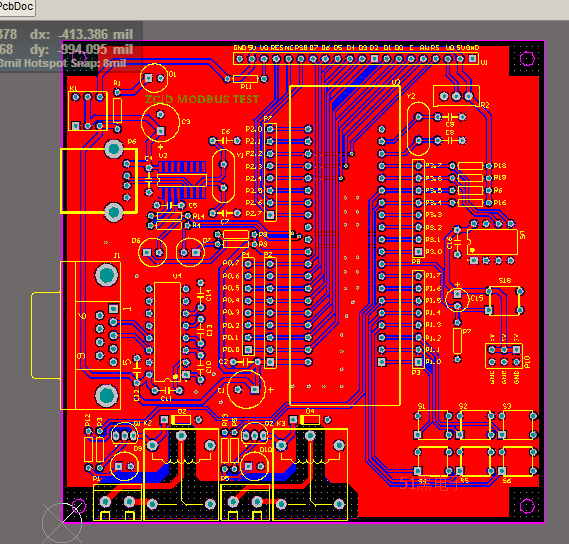Select LED D7
569x544 pixels.
coord(190,252)
